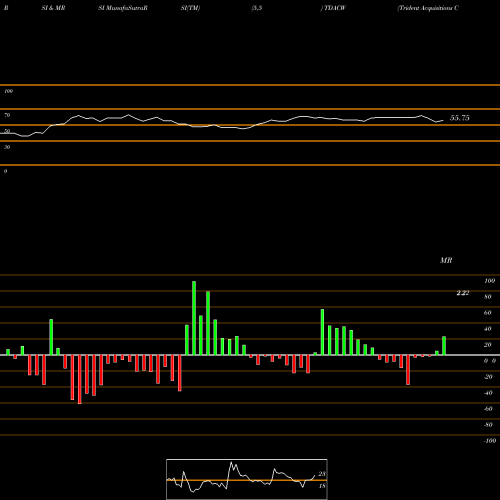
Task: Click the MR panel title
Action: [x=446, y=260]
